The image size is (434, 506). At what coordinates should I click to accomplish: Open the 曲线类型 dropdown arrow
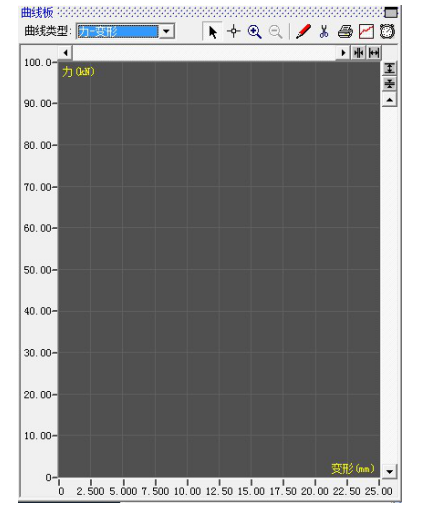(166, 32)
